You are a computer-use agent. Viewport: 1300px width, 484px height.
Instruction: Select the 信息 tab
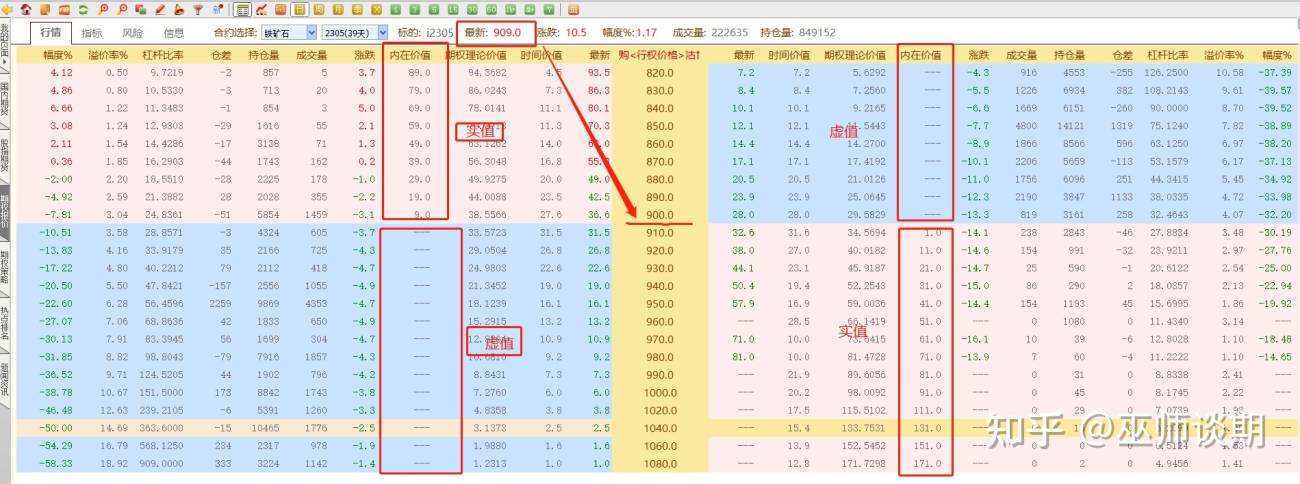pos(173,32)
